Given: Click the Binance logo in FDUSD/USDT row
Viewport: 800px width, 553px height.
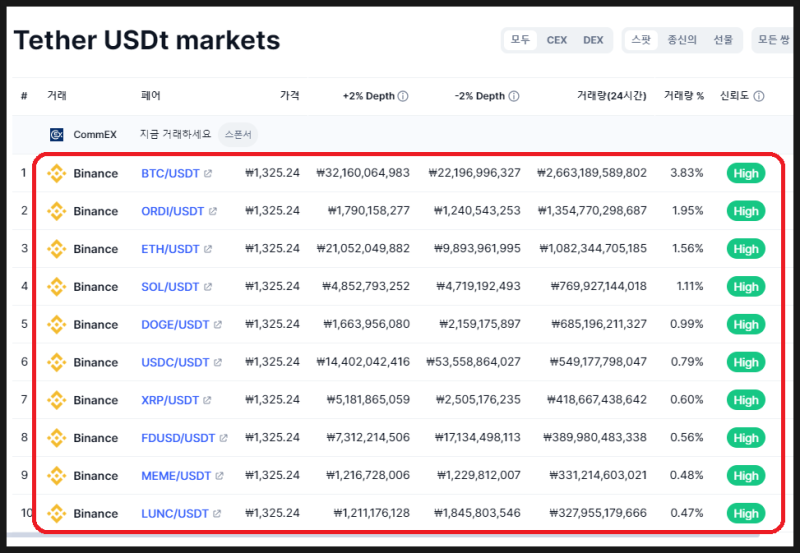Looking at the screenshot, I should pyautogui.click(x=57, y=438).
